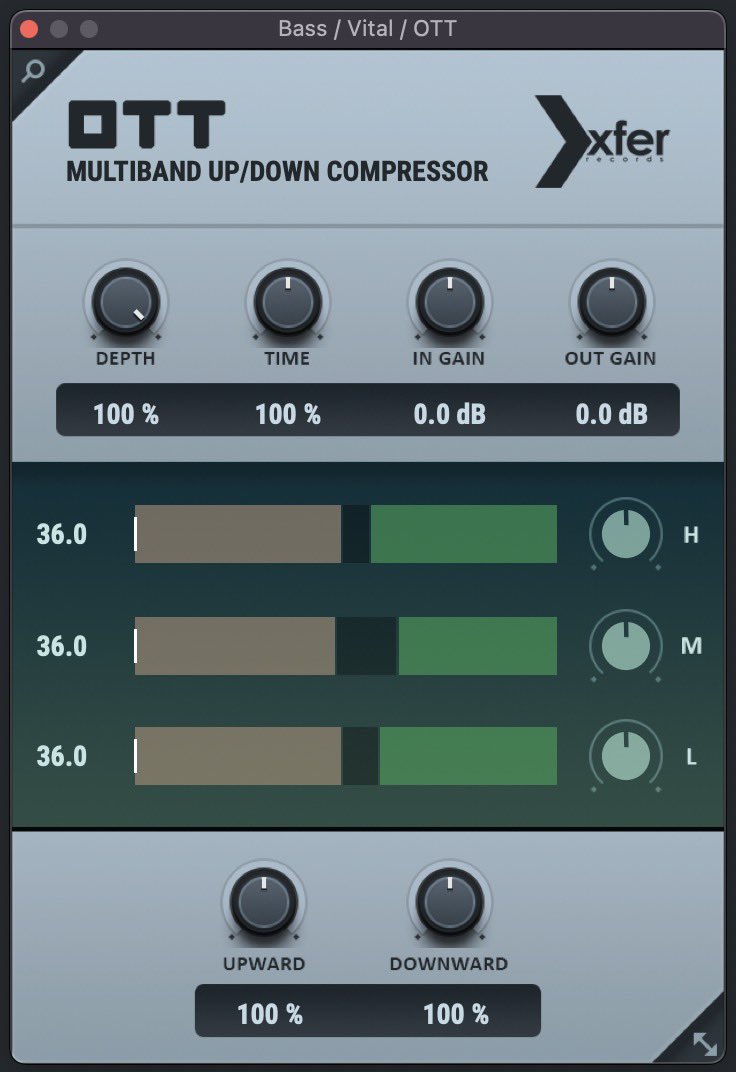
Task: Close the OTT window with the red button
Action: click(29, 29)
